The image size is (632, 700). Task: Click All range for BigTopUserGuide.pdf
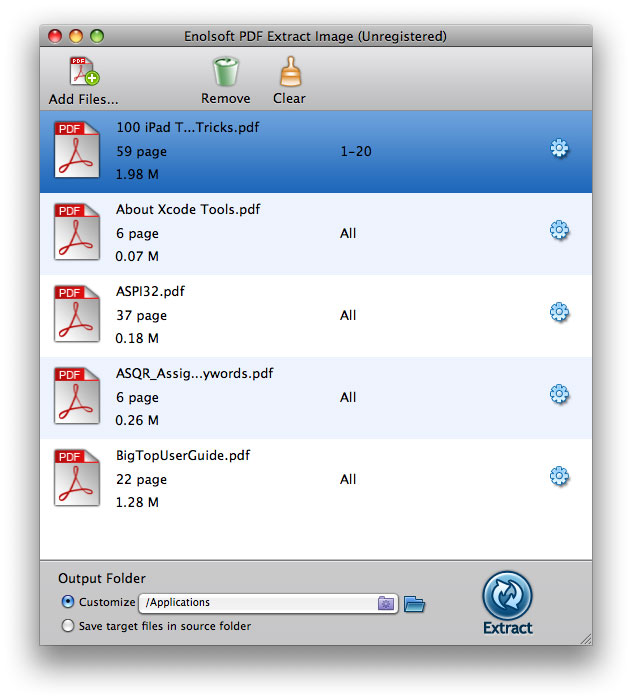(348, 479)
